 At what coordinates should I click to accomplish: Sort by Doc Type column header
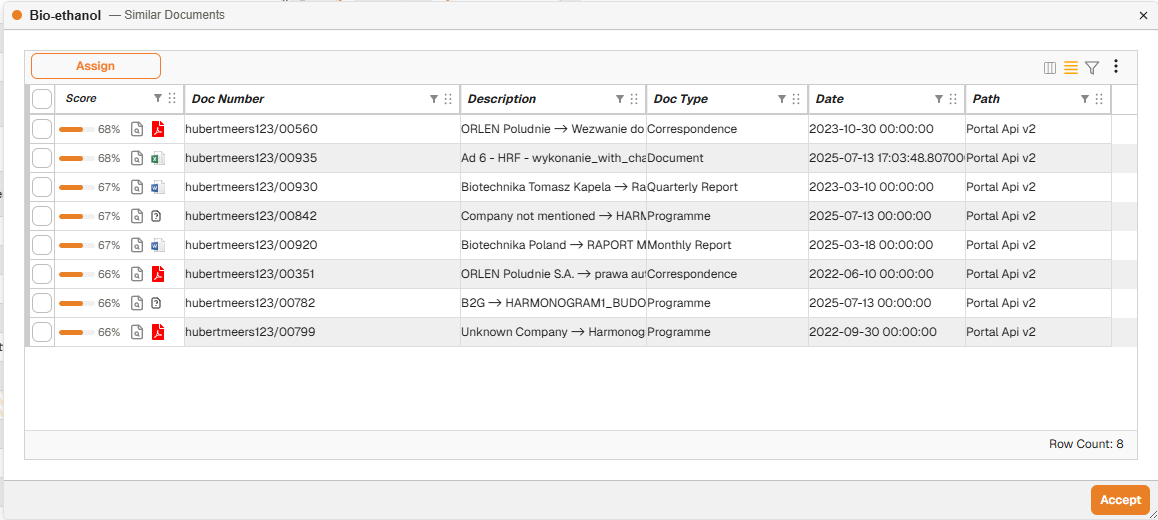click(681, 99)
